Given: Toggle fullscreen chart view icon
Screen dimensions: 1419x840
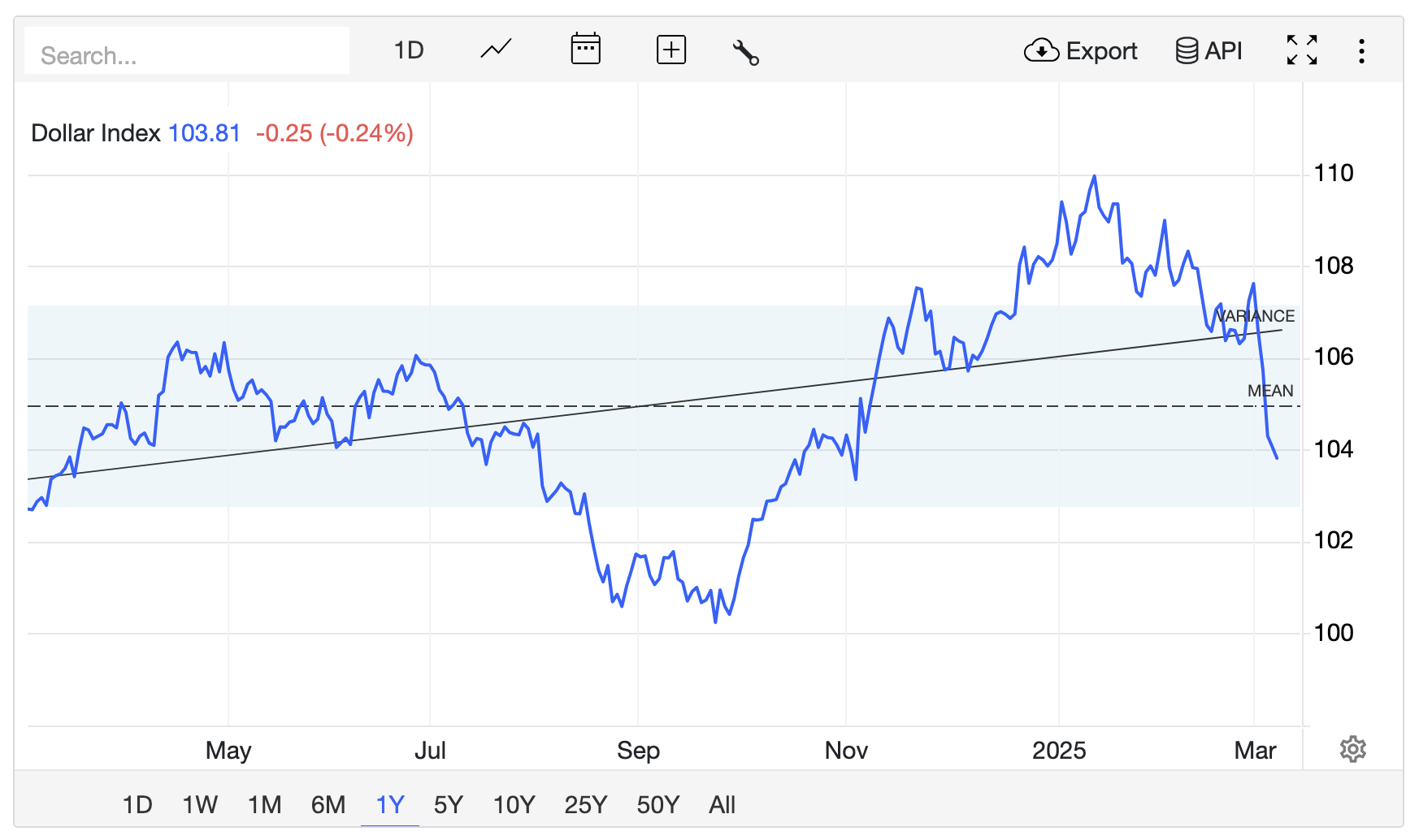Looking at the screenshot, I should pyautogui.click(x=1302, y=50).
